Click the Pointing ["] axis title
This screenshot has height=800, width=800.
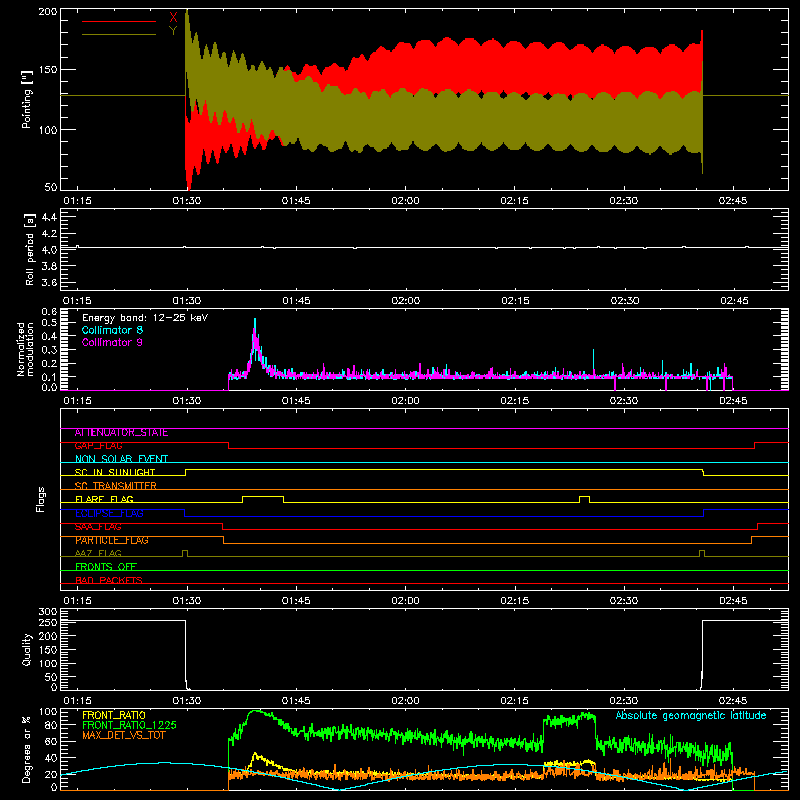(27, 99)
